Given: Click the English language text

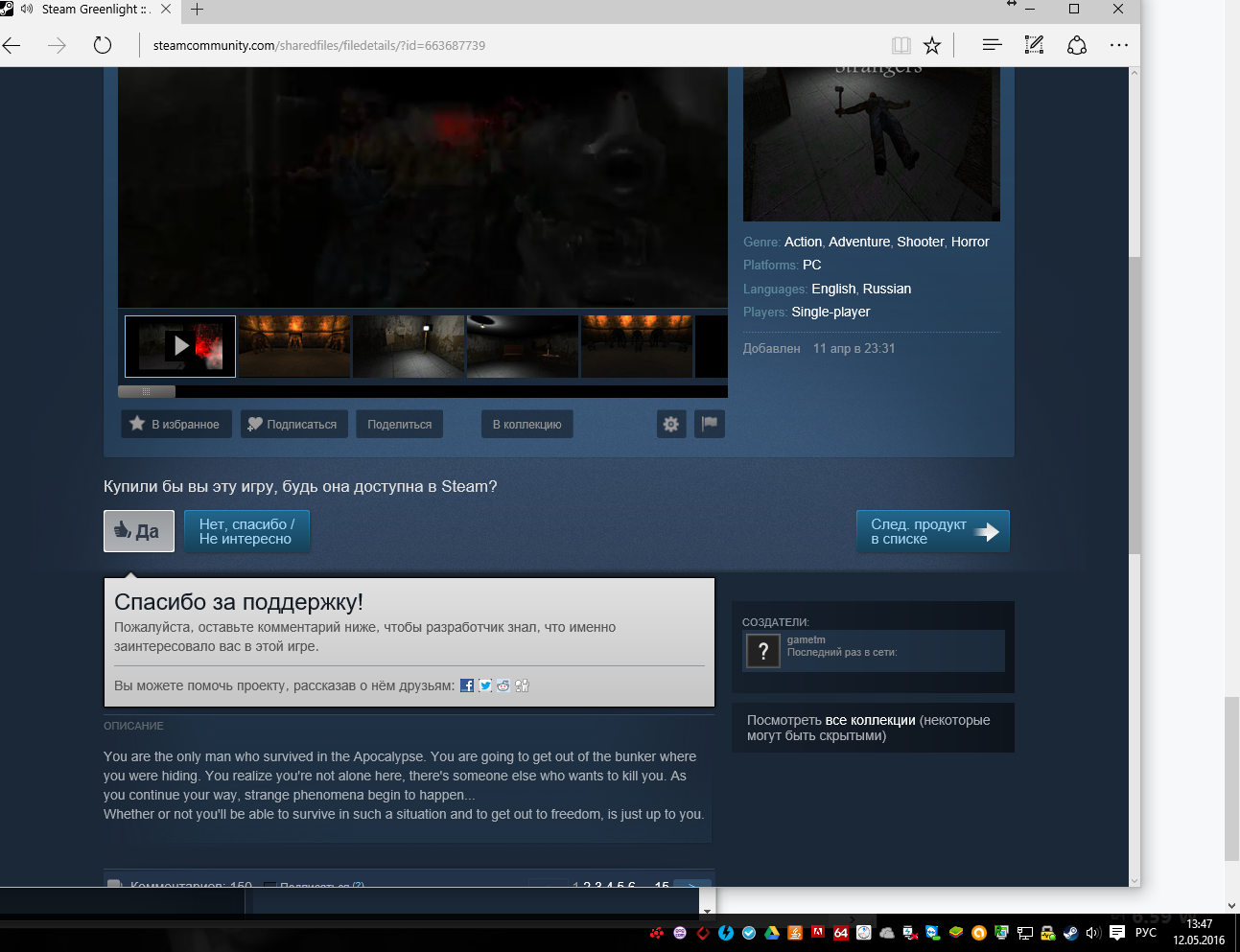Looking at the screenshot, I should coord(833,289).
